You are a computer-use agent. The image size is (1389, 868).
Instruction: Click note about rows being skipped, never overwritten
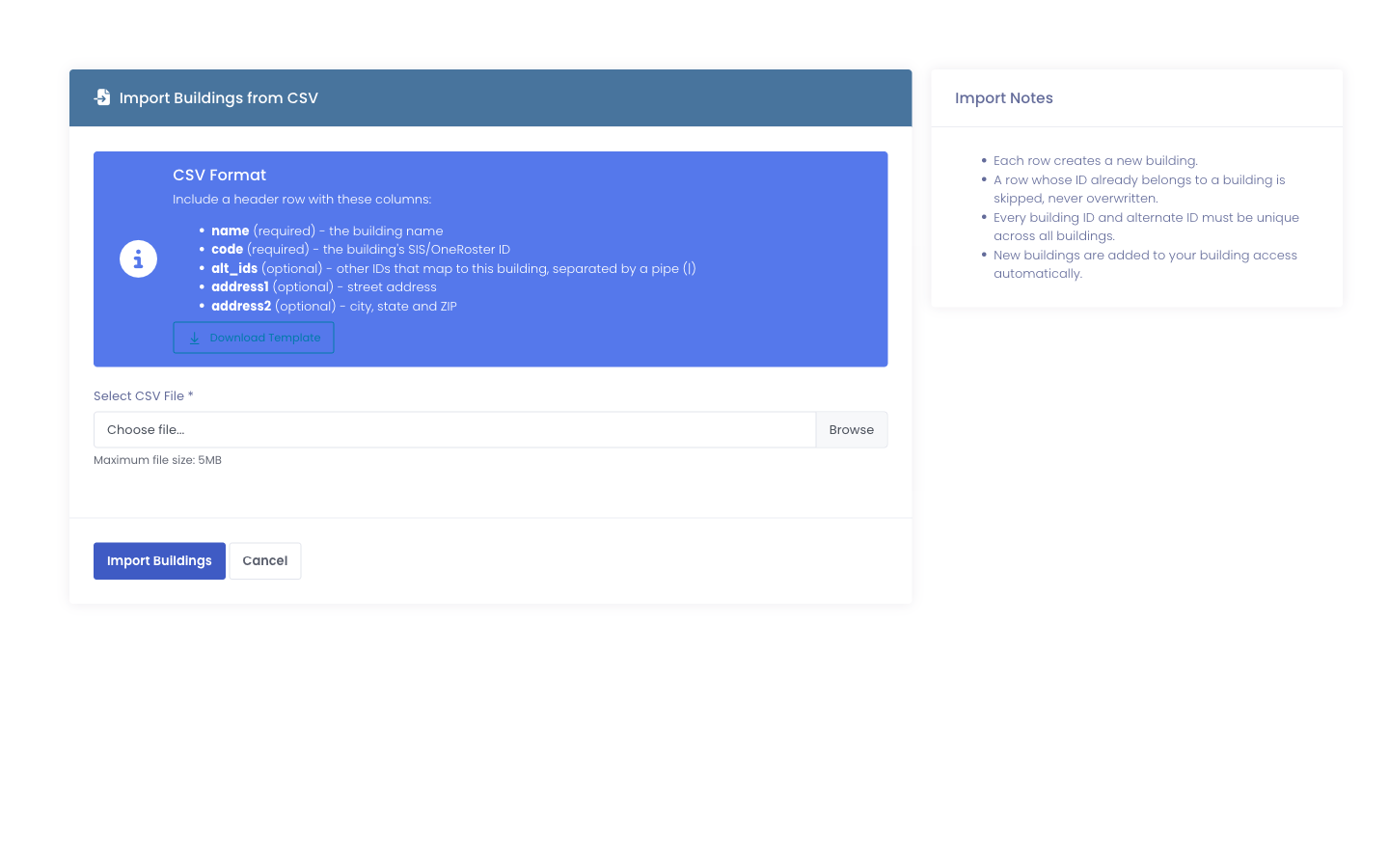coord(1139,189)
